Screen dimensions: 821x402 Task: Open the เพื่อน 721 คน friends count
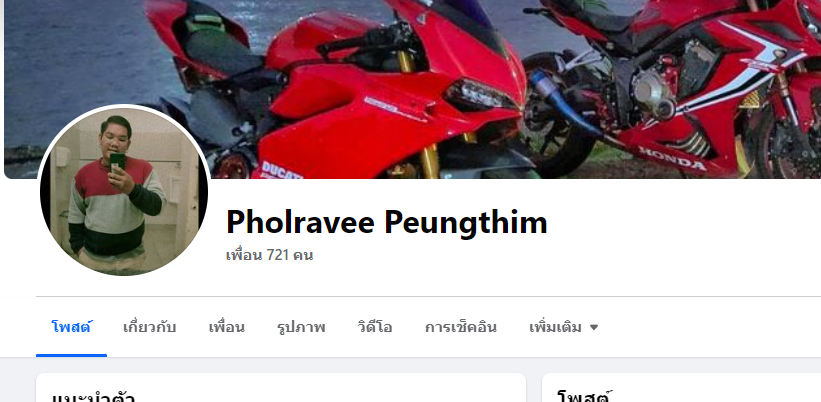point(269,255)
